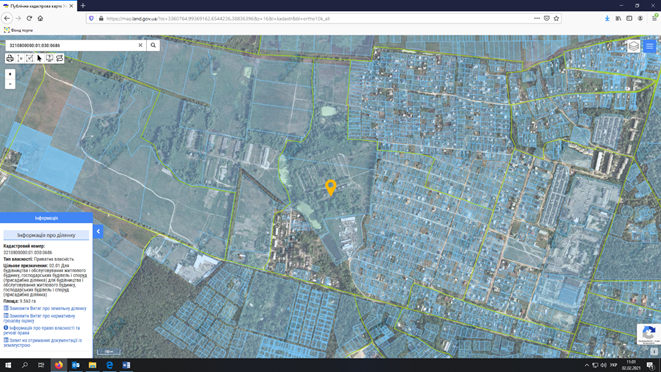Image resolution: width=661 pixels, height=372 pixels.
Task: Select the distance measurement tool
Action: pos(20,58)
